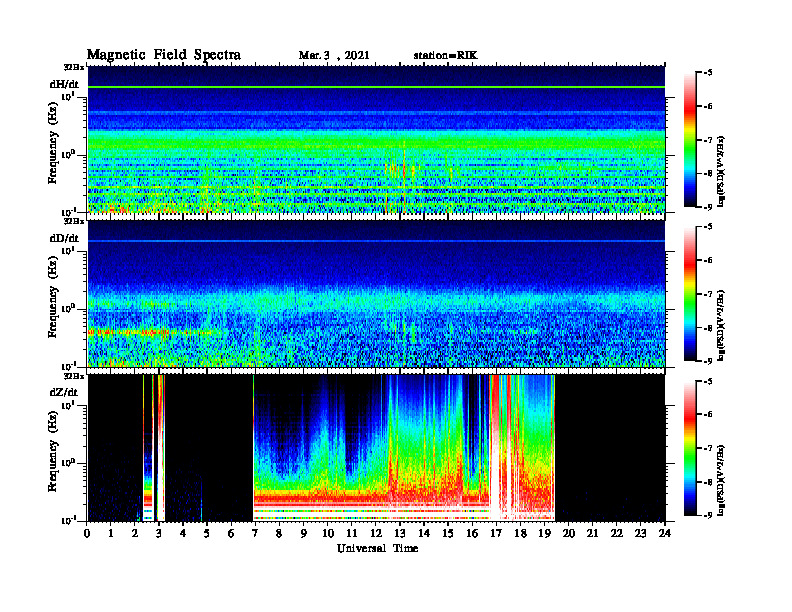Click the "-9" tick on dH/dt colorbar
The image size is (792, 612).
coord(706,207)
